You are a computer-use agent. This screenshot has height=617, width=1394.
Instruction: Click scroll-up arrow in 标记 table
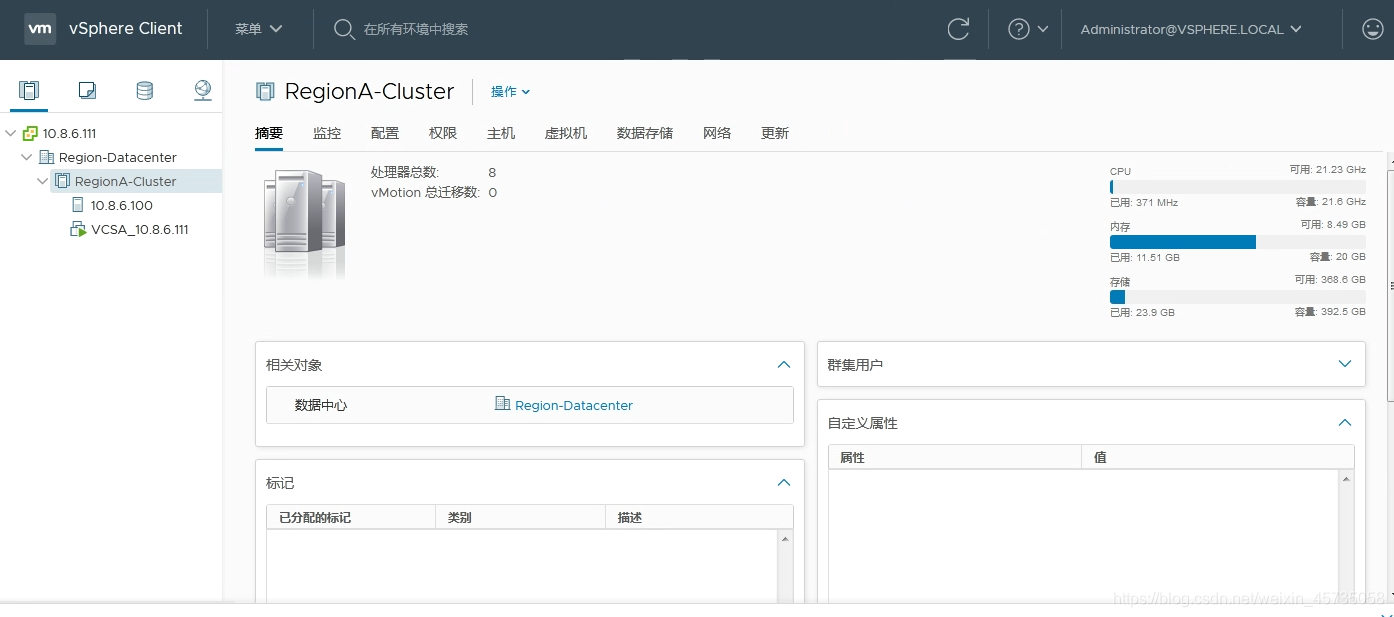click(785, 539)
